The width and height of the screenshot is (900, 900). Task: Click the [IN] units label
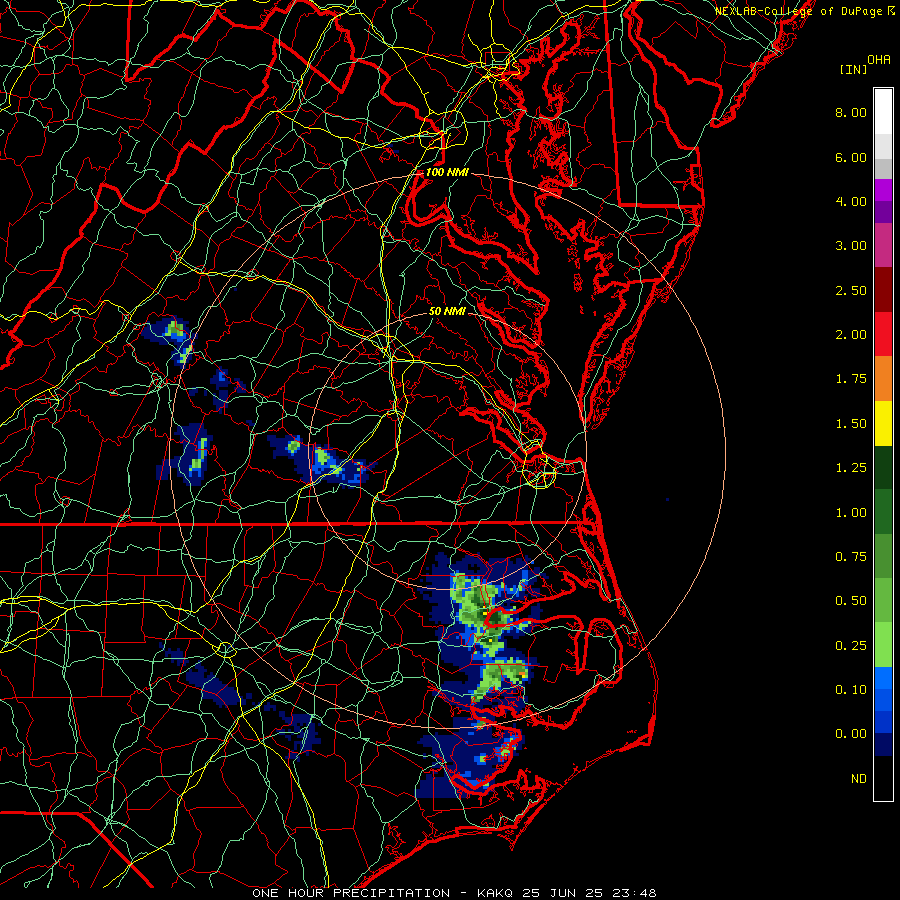[853, 69]
